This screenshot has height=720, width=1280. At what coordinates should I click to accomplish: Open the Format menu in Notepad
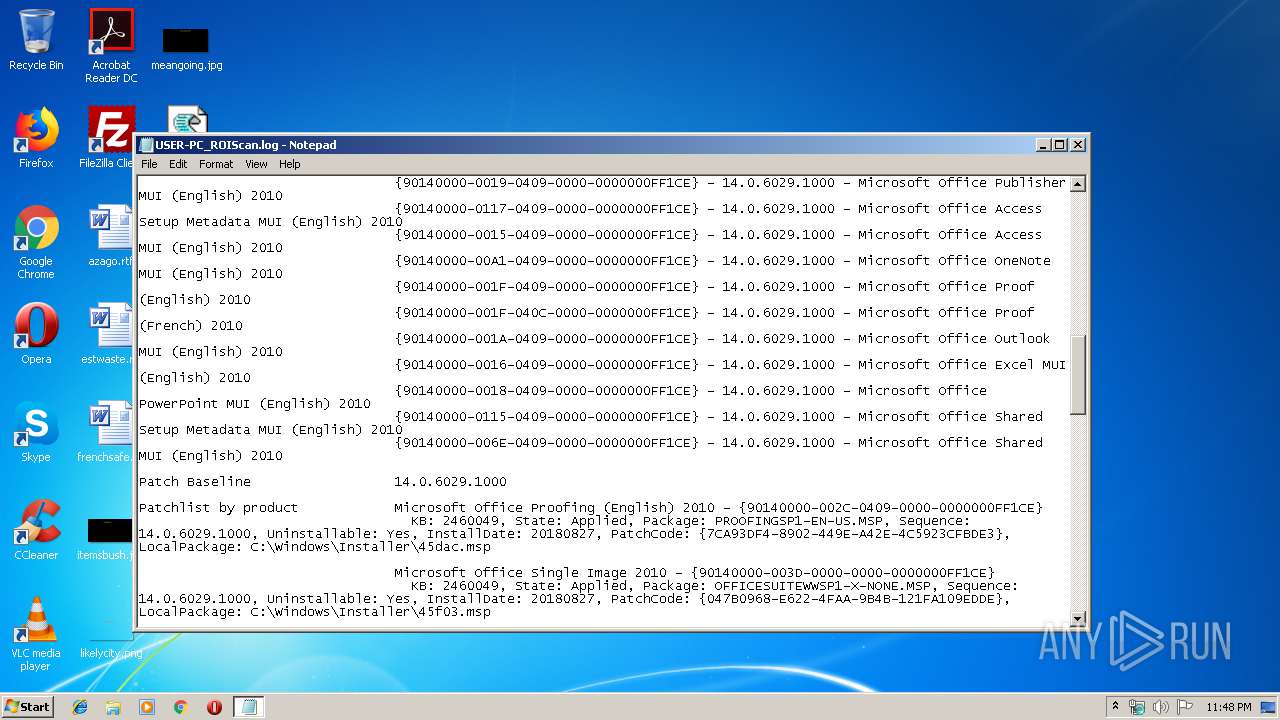coord(216,164)
